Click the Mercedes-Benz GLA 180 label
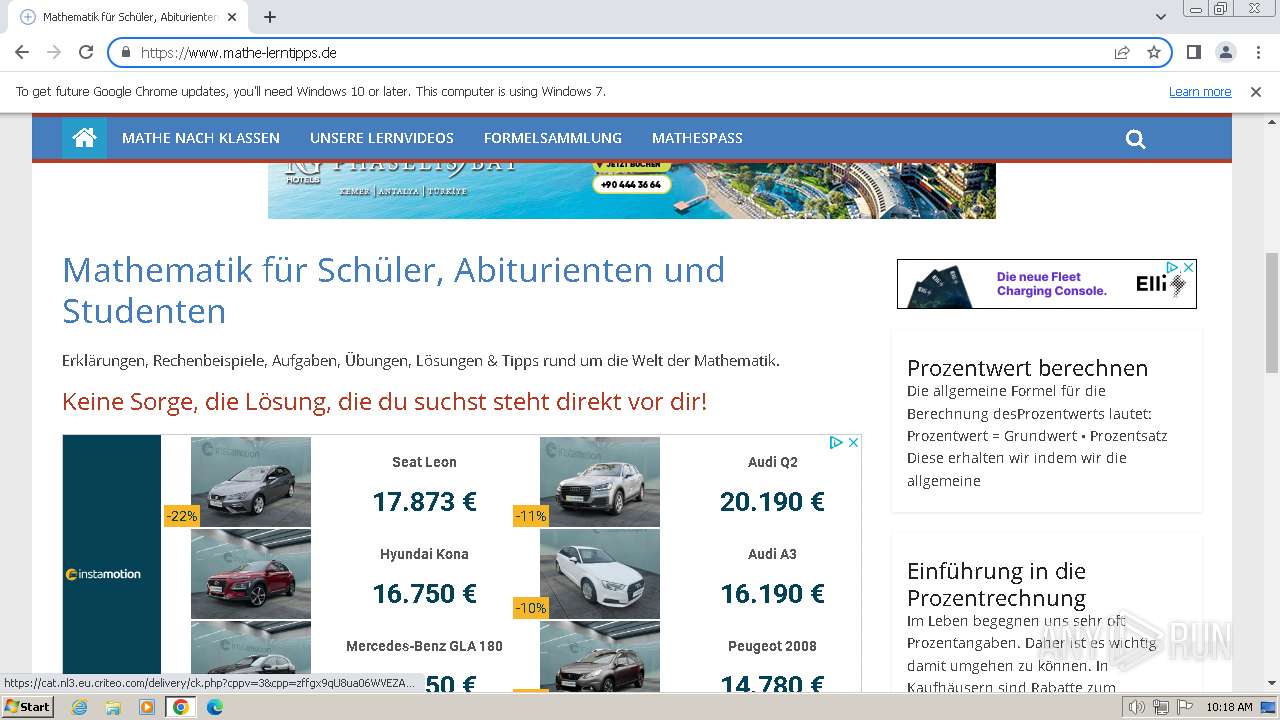The image size is (1280, 720). 424,646
